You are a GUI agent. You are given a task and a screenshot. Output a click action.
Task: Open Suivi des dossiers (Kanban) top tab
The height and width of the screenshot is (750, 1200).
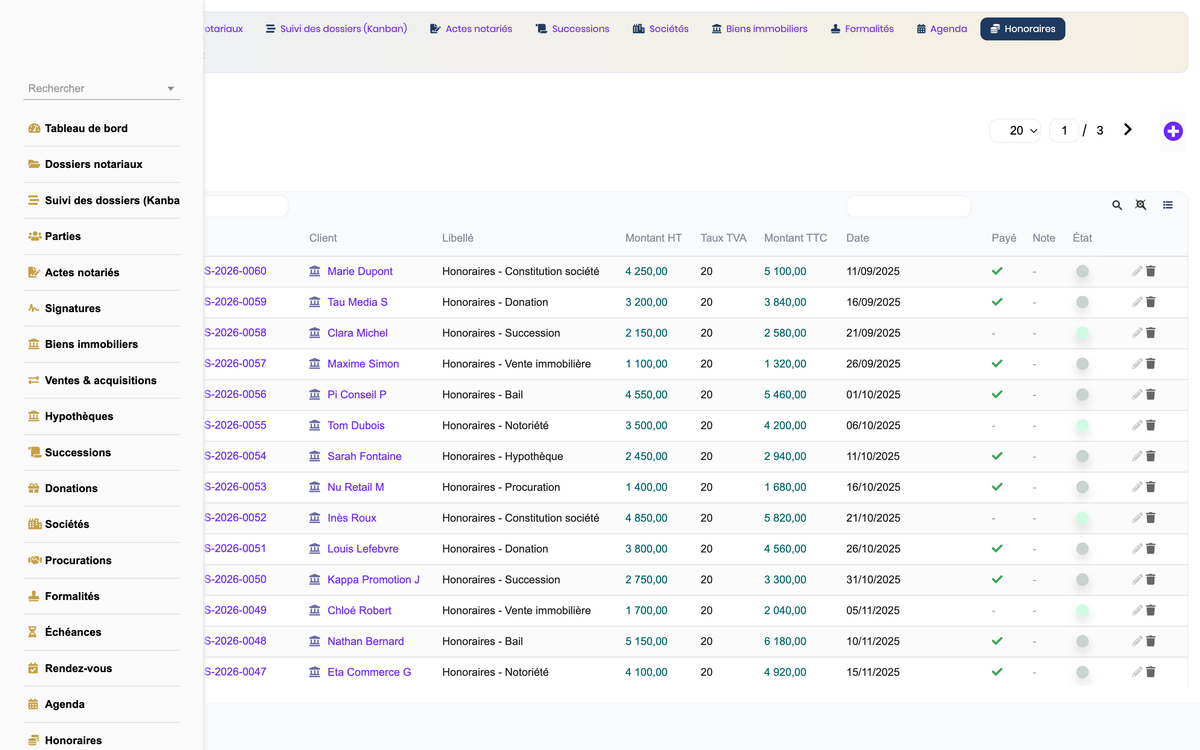tap(336, 29)
